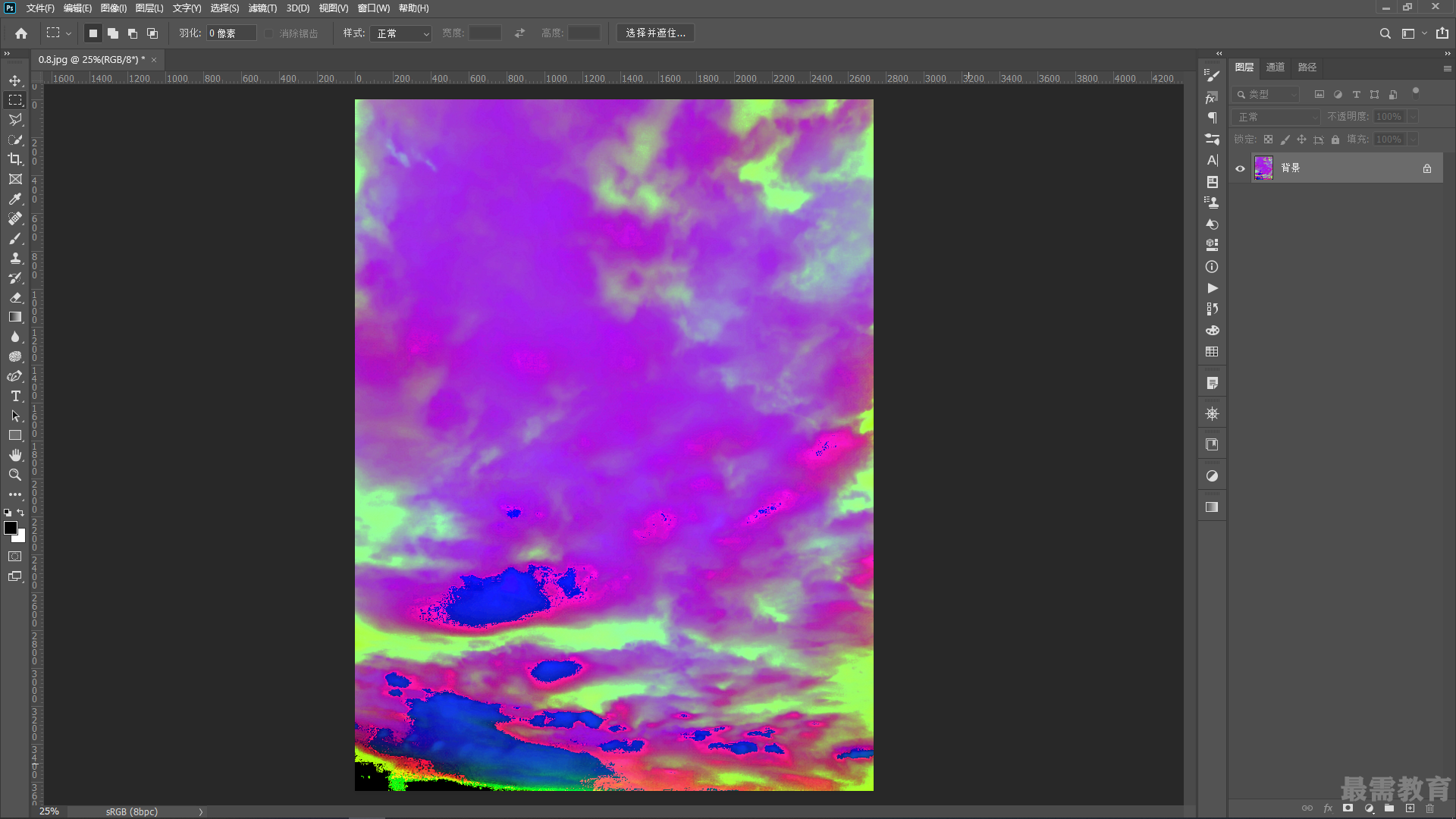Add a layer mask with the mask icon
The height and width of the screenshot is (819, 1456).
pyautogui.click(x=1348, y=808)
